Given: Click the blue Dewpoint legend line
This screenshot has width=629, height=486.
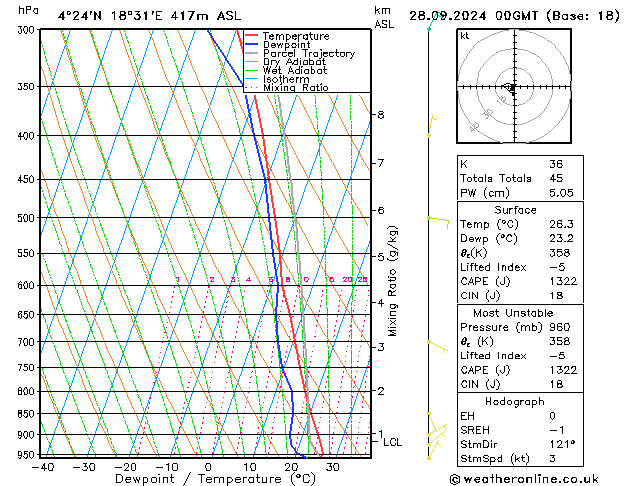Looking at the screenshot, I should click(x=252, y=45).
